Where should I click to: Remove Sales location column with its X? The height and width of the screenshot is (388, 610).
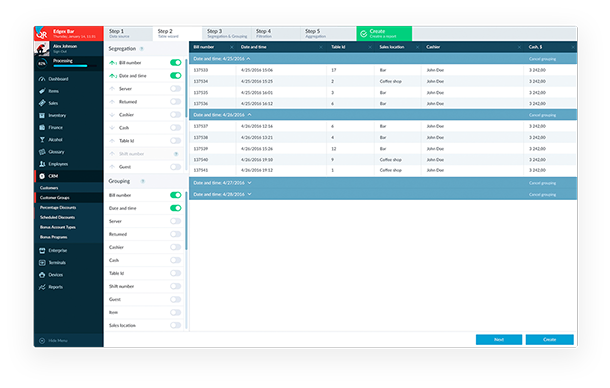tap(417, 47)
